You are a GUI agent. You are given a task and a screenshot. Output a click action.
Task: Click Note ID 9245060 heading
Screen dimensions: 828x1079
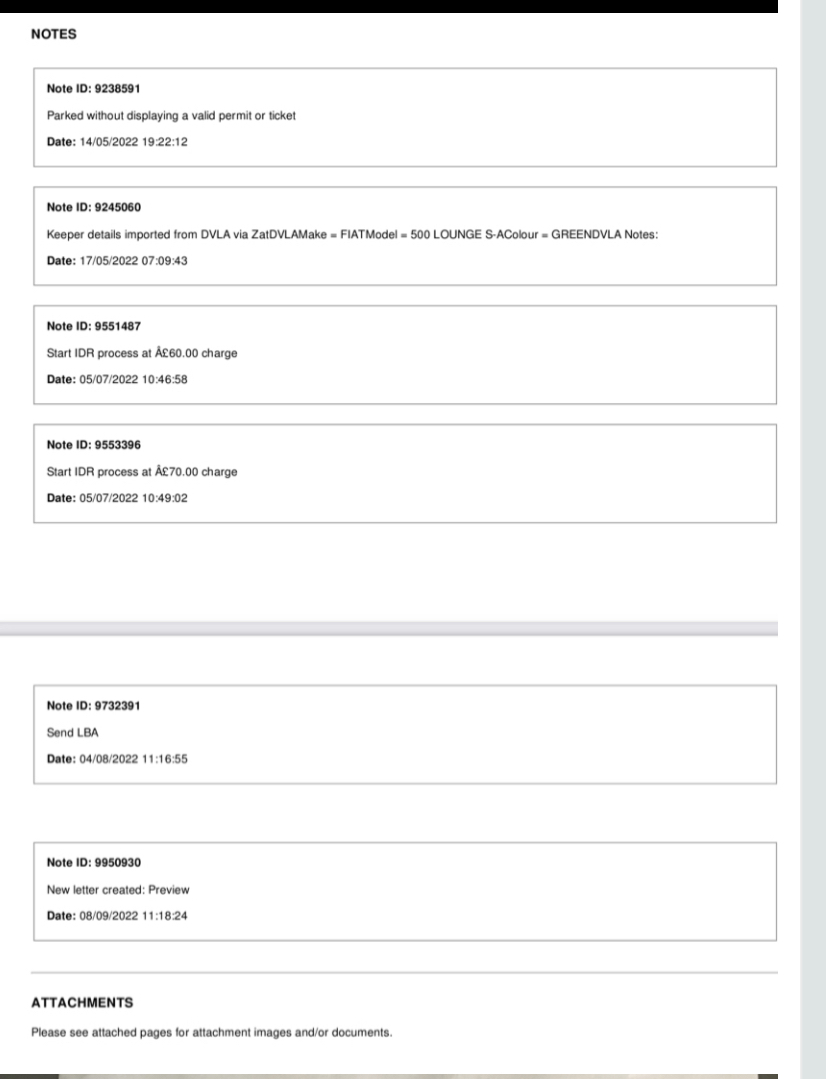(x=94, y=207)
